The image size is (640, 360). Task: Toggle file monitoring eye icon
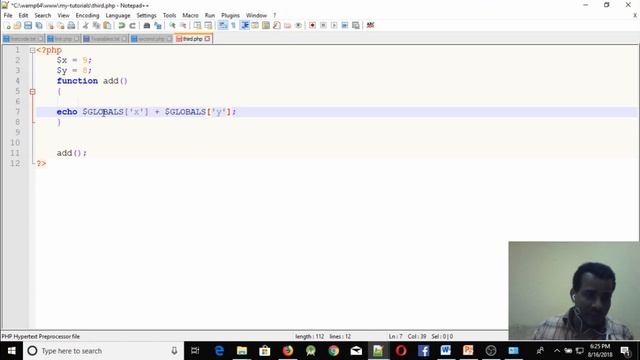(x=298, y=25)
